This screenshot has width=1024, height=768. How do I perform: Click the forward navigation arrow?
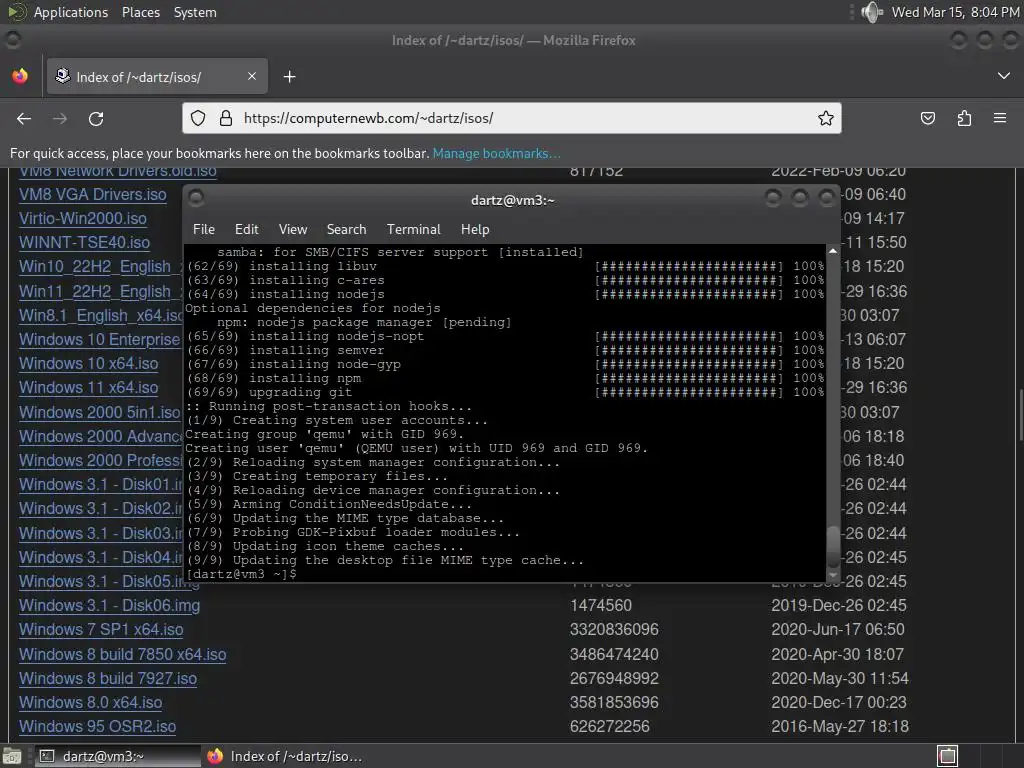[x=60, y=118]
